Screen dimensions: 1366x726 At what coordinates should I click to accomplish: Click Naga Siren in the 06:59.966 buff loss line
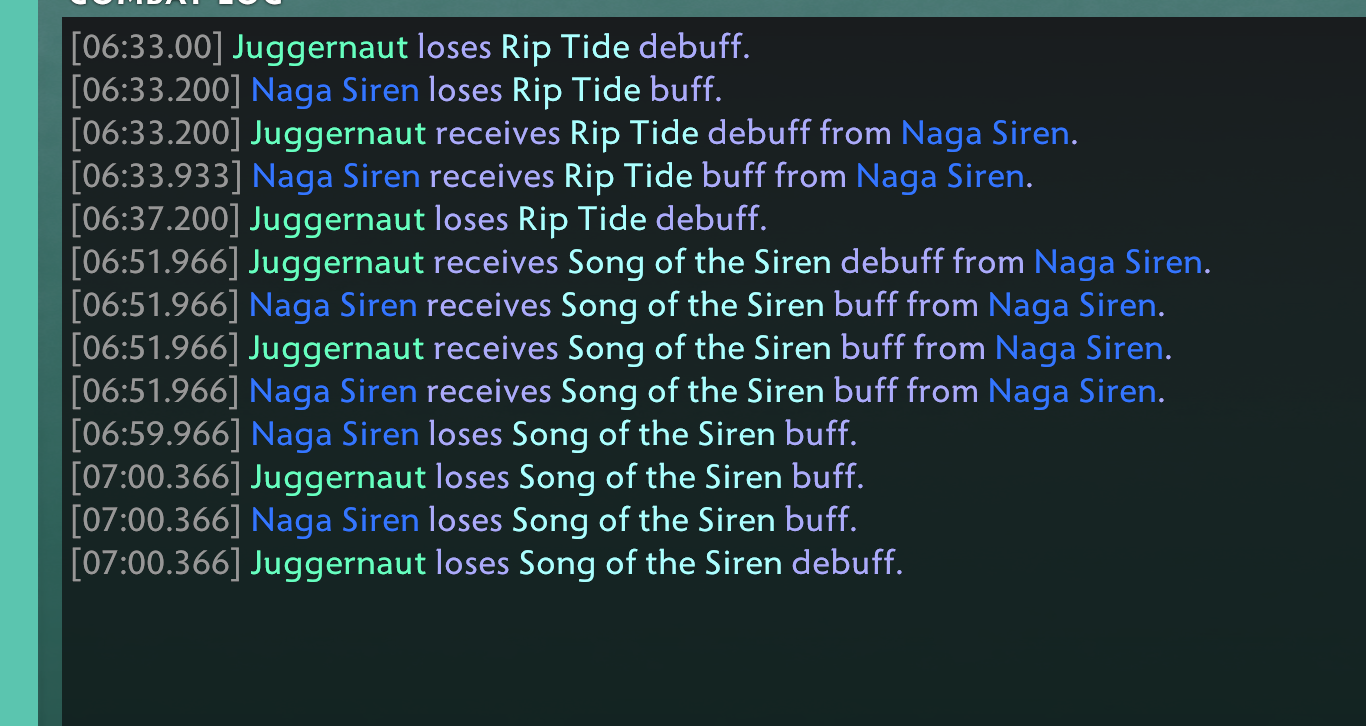coord(335,433)
